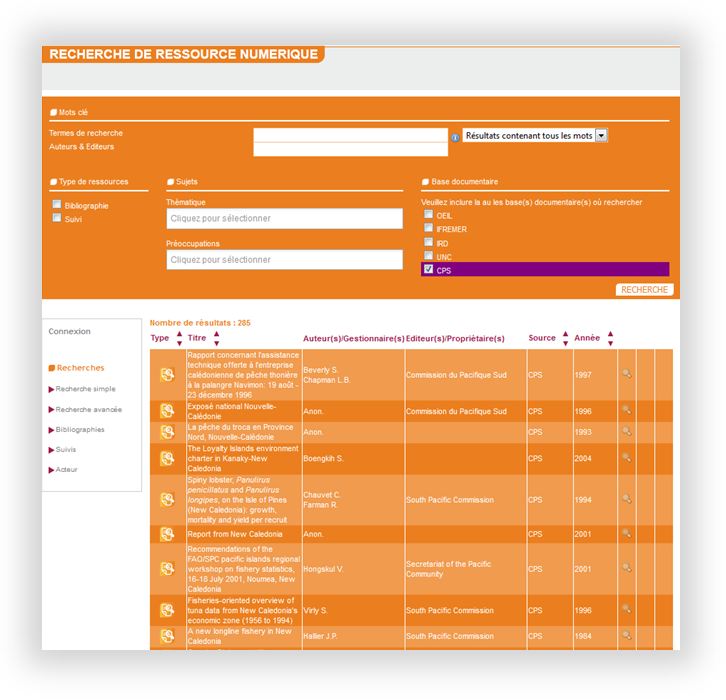Click the document type icon for Exposé national row

[168, 411]
